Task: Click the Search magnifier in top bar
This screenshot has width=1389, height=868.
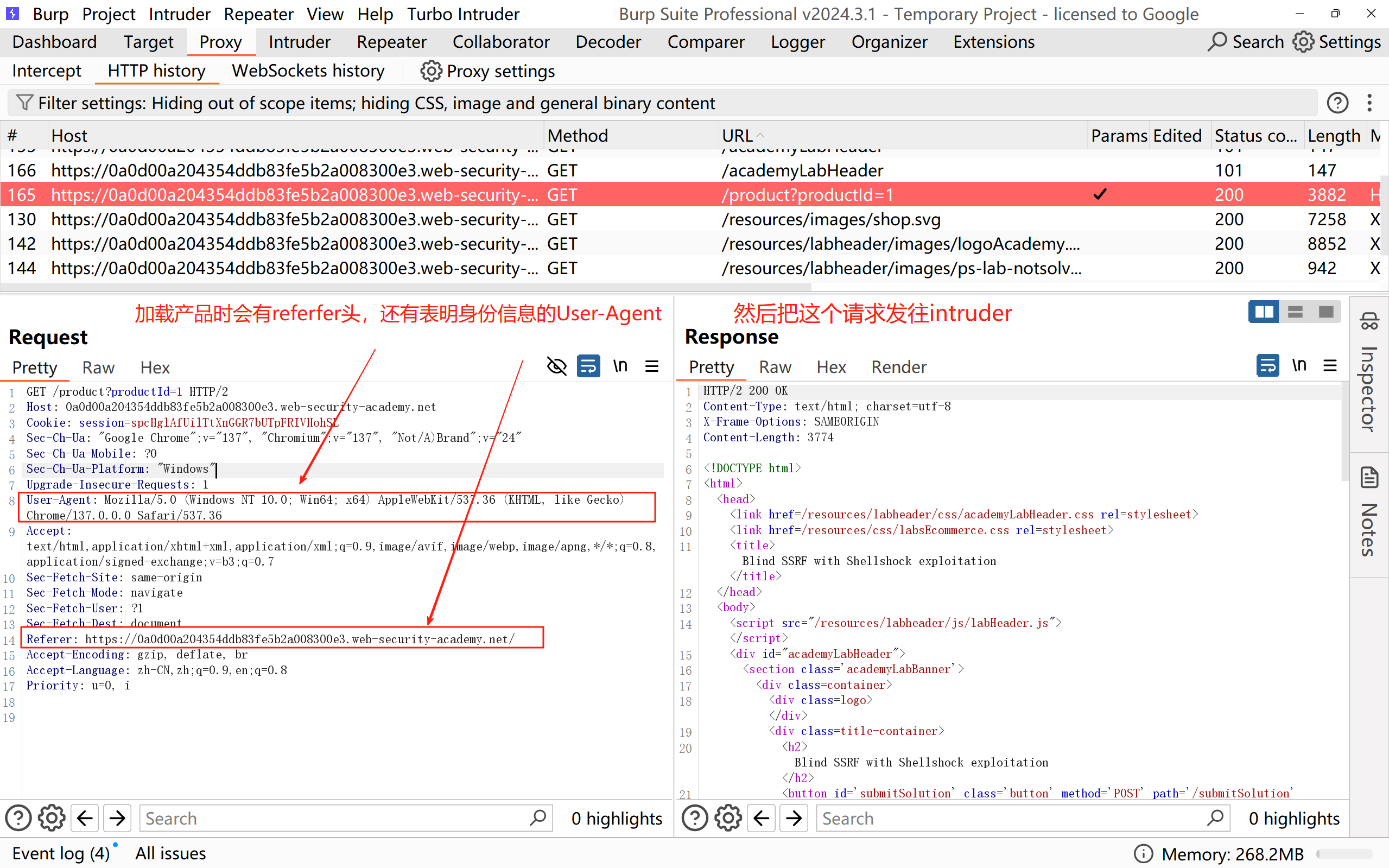Action: (x=1217, y=42)
